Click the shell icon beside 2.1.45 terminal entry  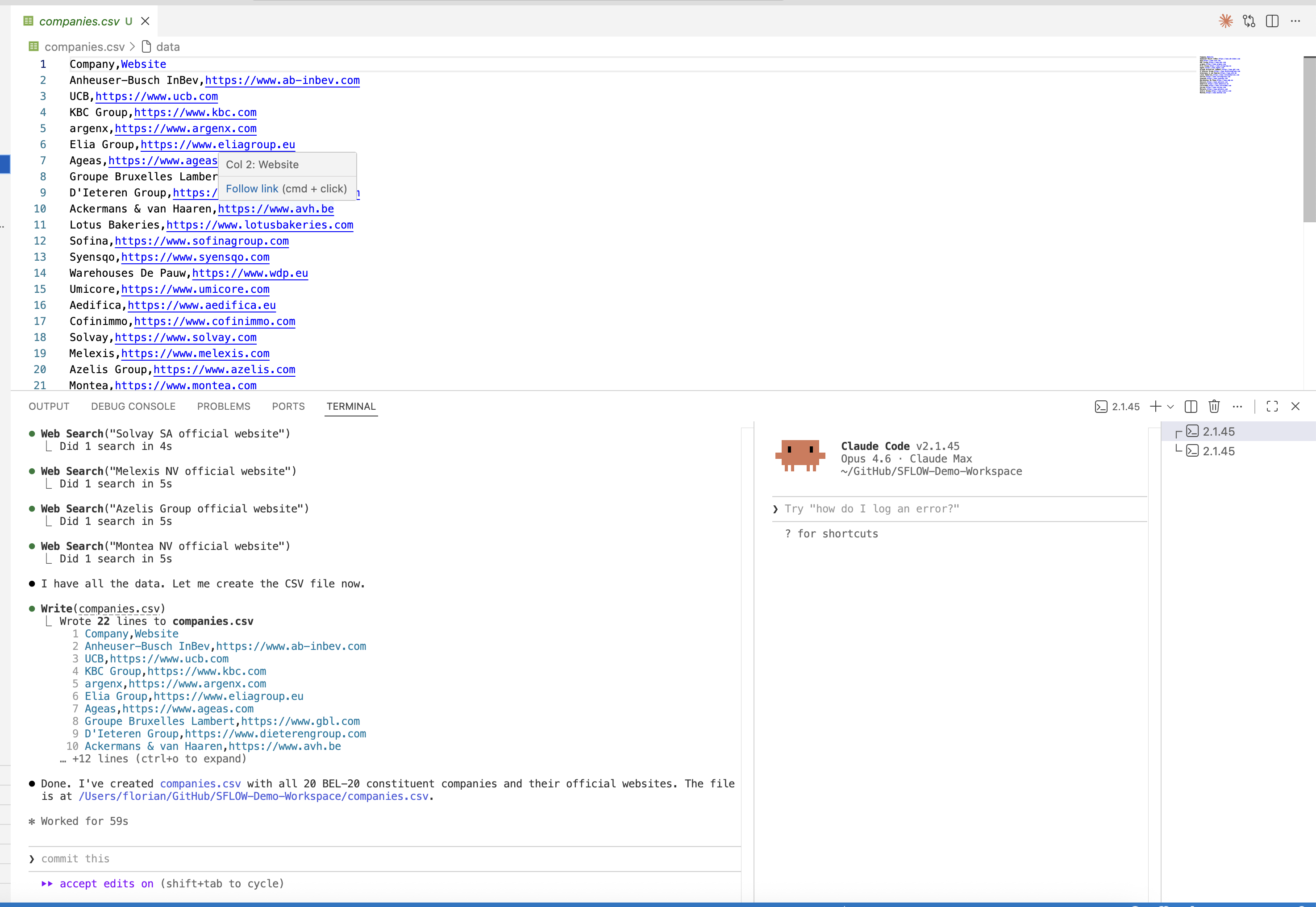click(1193, 431)
